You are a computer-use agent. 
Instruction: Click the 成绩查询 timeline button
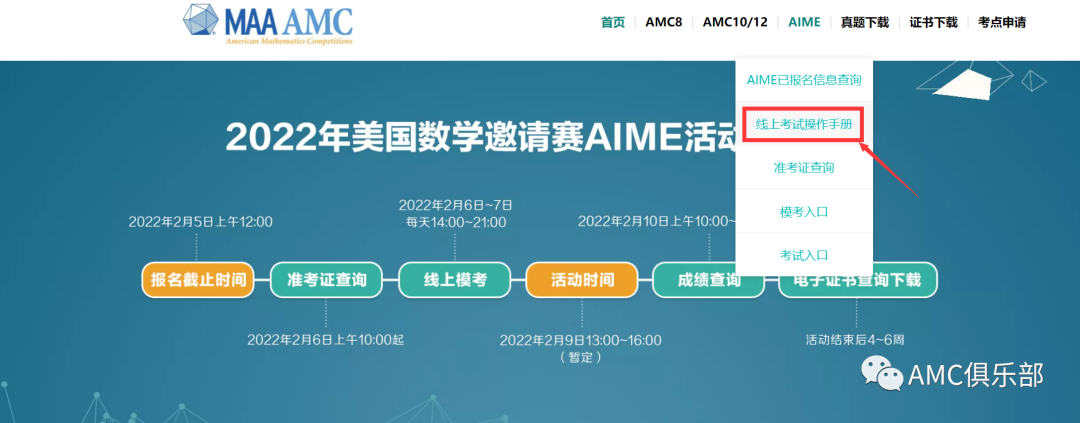click(x=709, y=280)
